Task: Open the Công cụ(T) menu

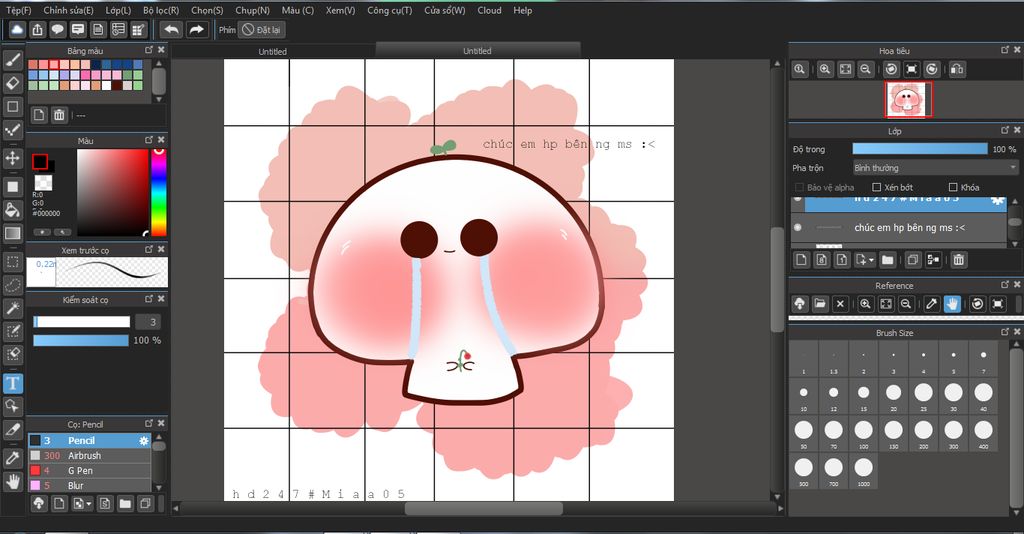Action: [390, 10]
